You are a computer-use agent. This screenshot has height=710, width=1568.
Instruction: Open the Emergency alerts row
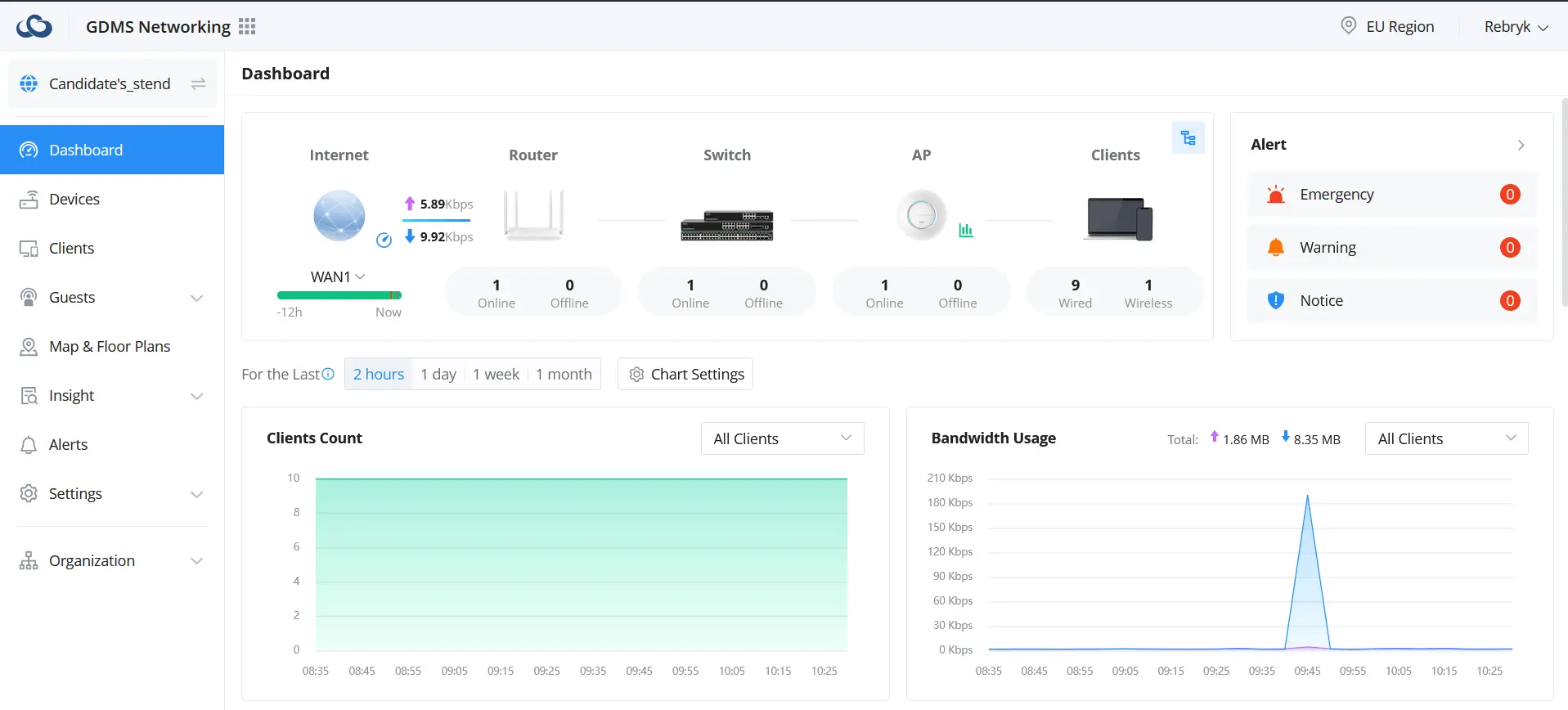[x=1391, y=195]
